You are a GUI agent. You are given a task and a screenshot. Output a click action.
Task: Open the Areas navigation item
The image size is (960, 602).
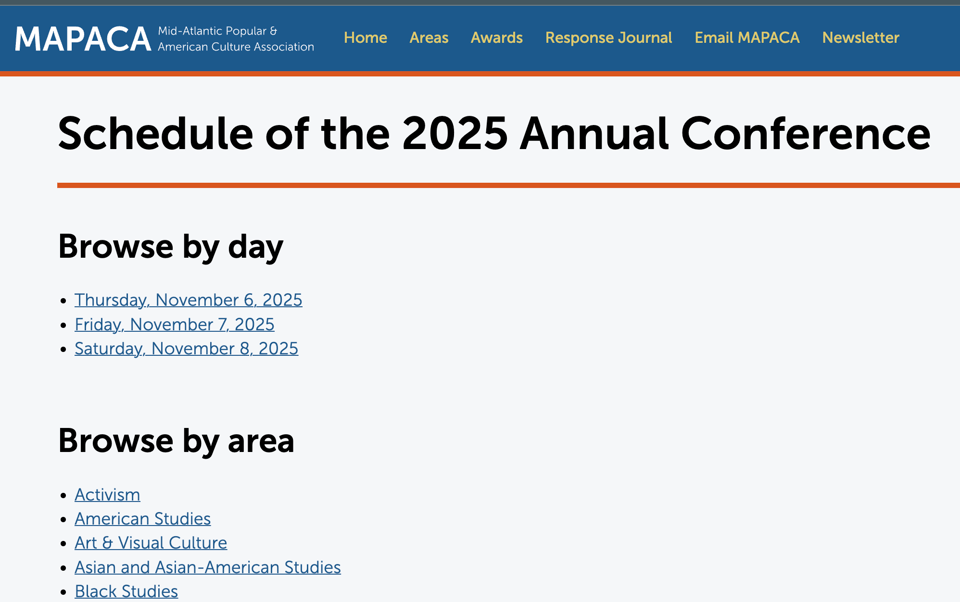click(429, 38)
